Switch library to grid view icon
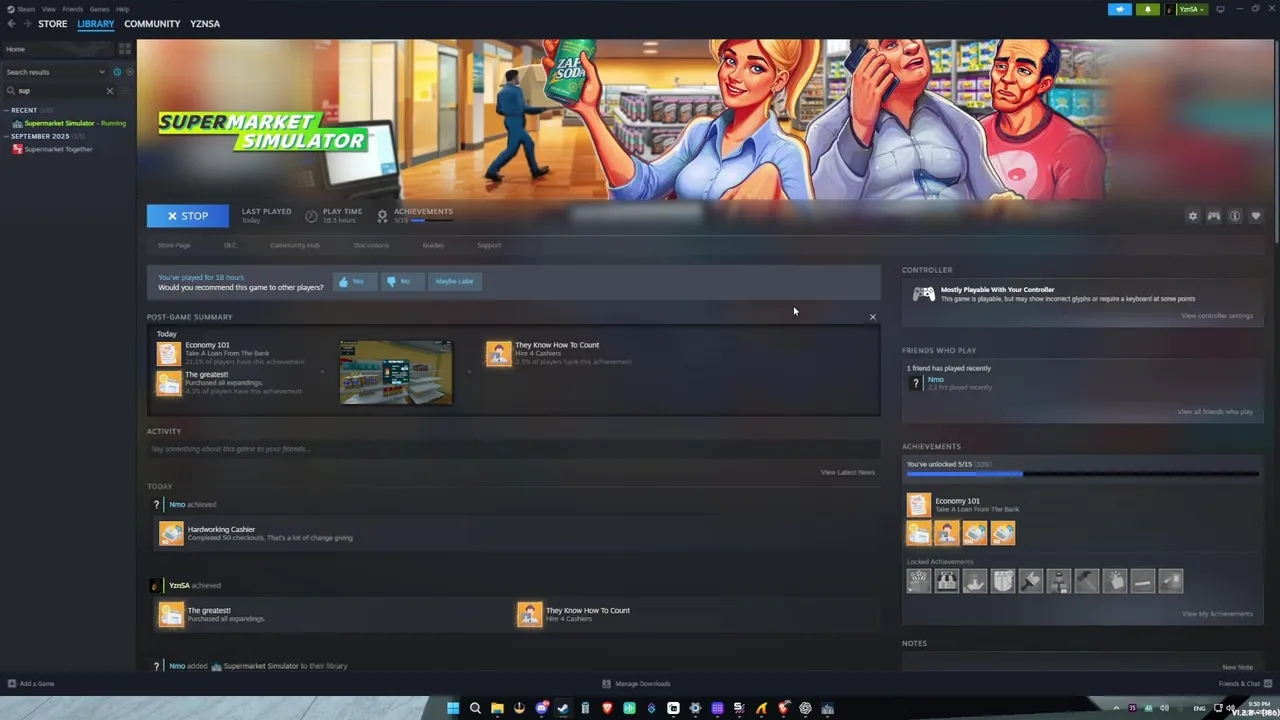Image resolution: width=1280 pixels, height=720 pixels. [125, 48]
